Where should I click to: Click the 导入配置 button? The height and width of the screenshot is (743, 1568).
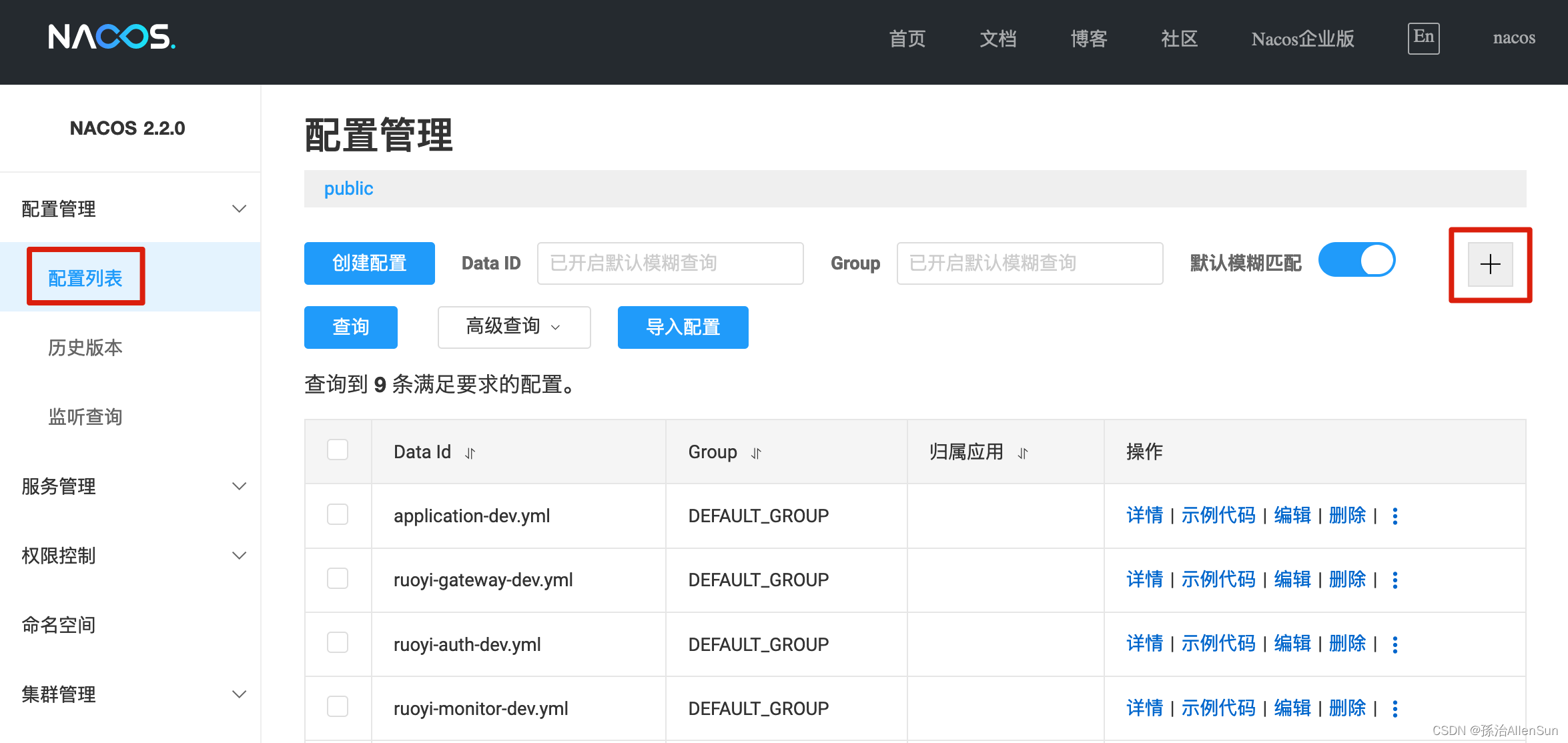[683, 327]
